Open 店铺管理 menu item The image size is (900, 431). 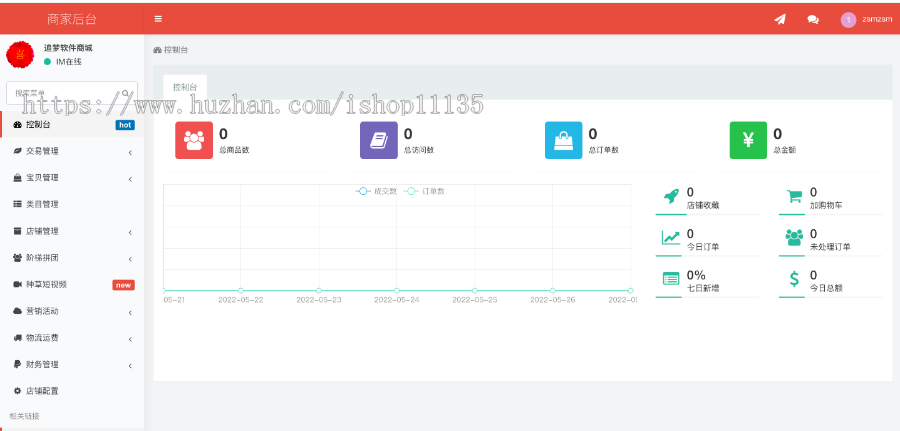click(x=72, y=231)
